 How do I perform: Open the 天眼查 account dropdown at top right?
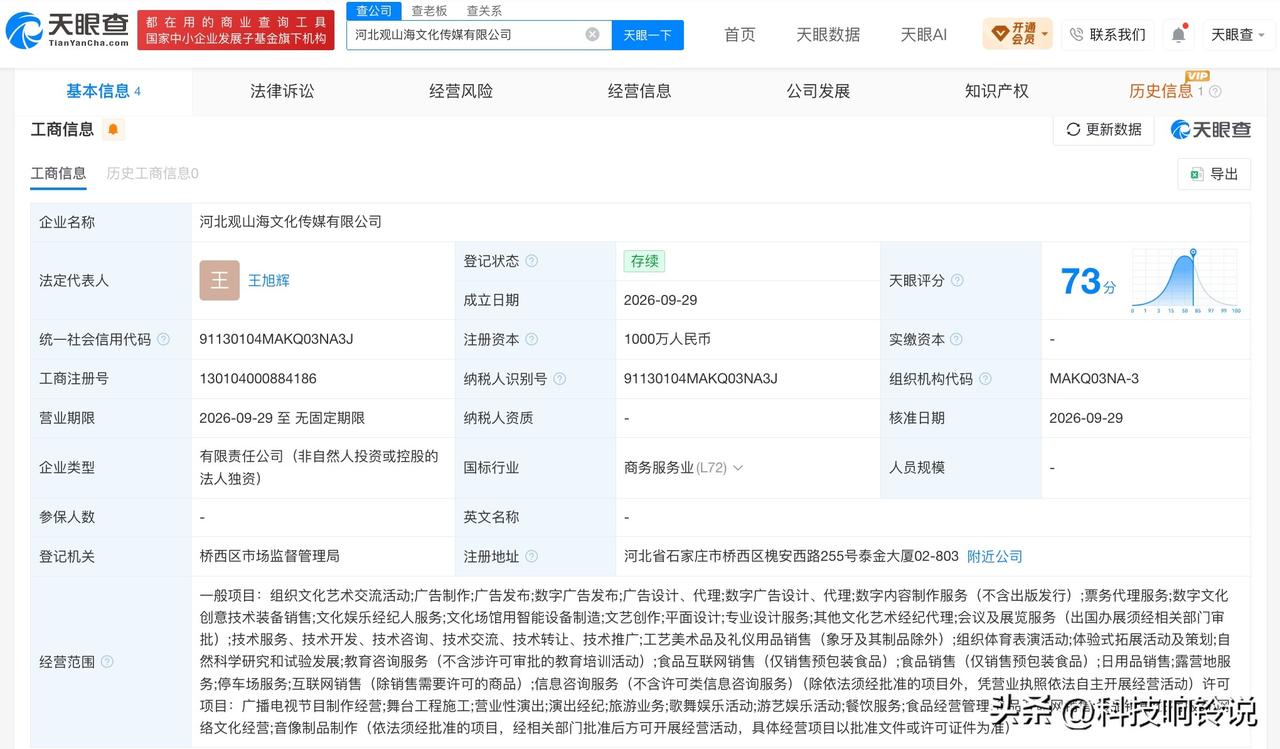[1238, 34]
